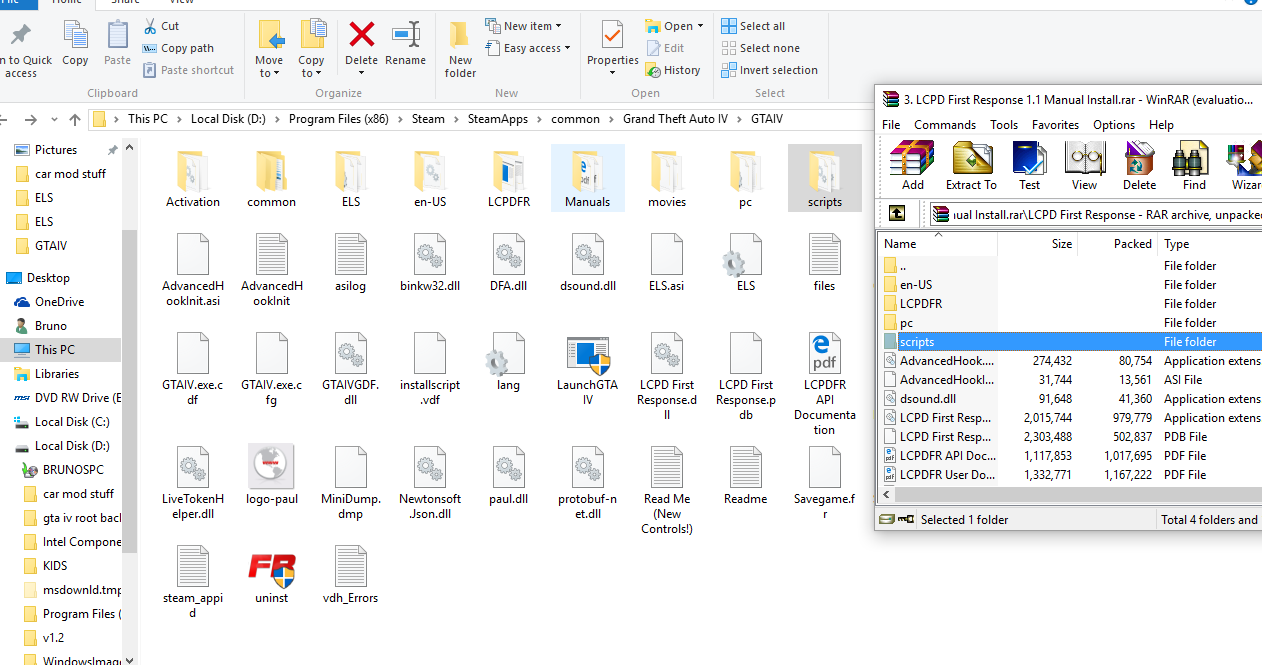Open the Properties ribbon button
The image size is (1262, 665).
(613, 46)
